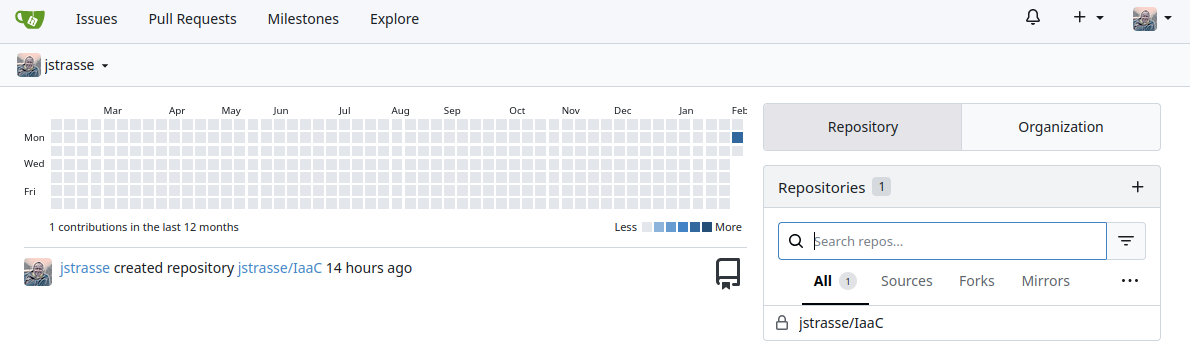Screen dimensions: 1190x364
Task: Open jstrasse/IaaC link in activity feed
Action: (279, 268)
